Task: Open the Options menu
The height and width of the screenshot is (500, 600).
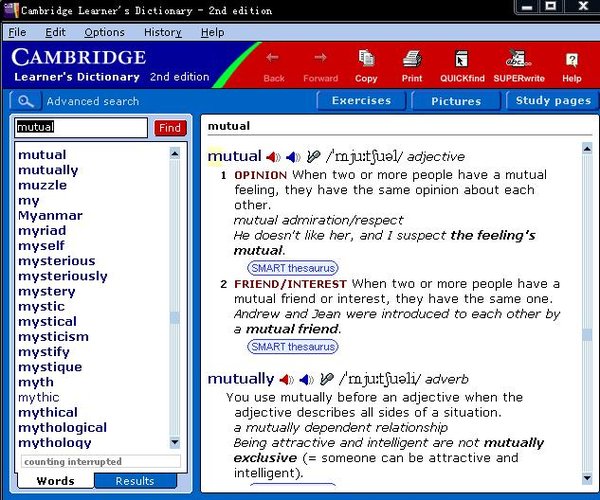Action: pyautogui.click(x=104, y=33)
